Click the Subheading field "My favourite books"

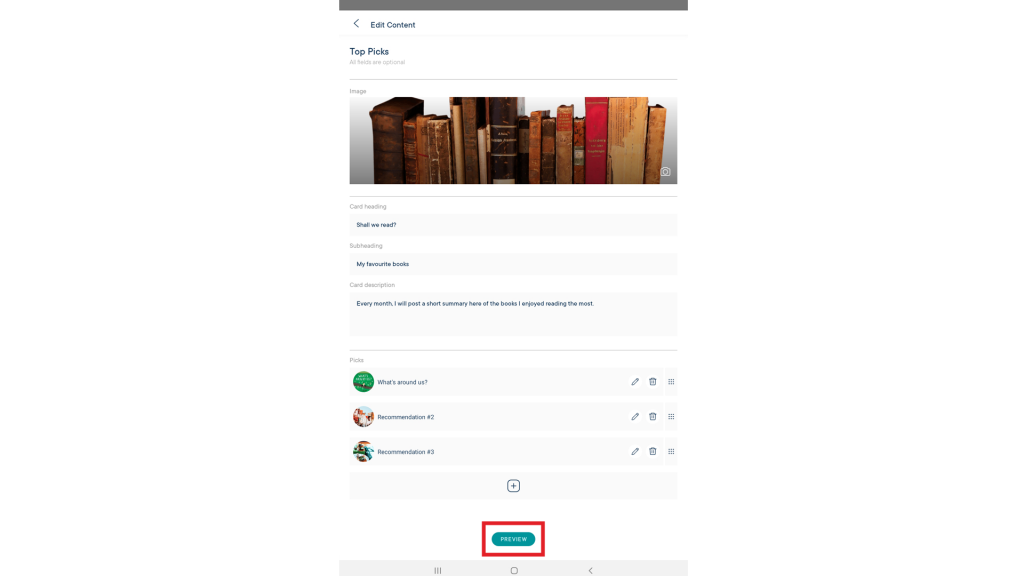pos(513,264)
